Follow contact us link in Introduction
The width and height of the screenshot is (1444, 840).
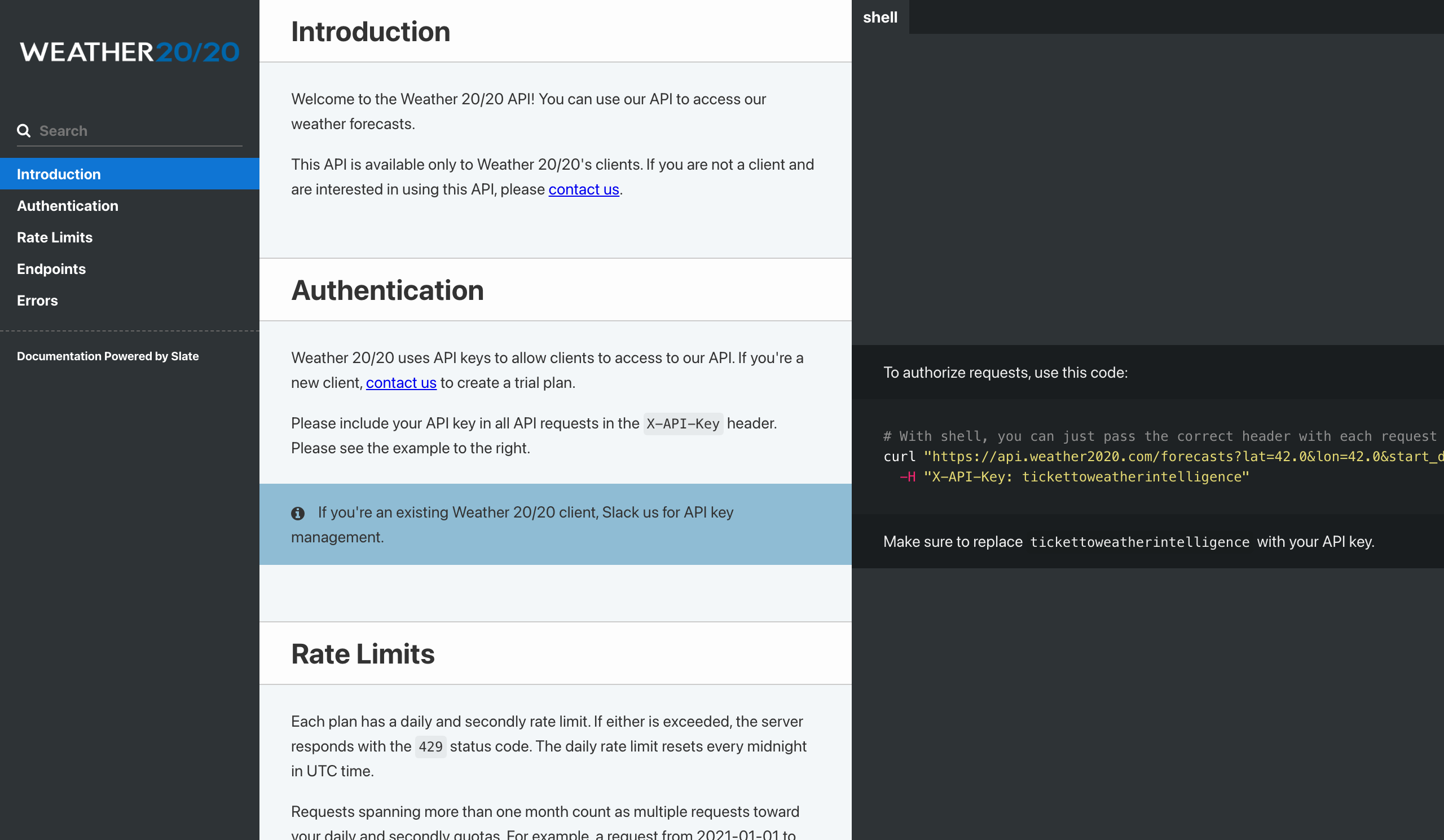(583, 189)
